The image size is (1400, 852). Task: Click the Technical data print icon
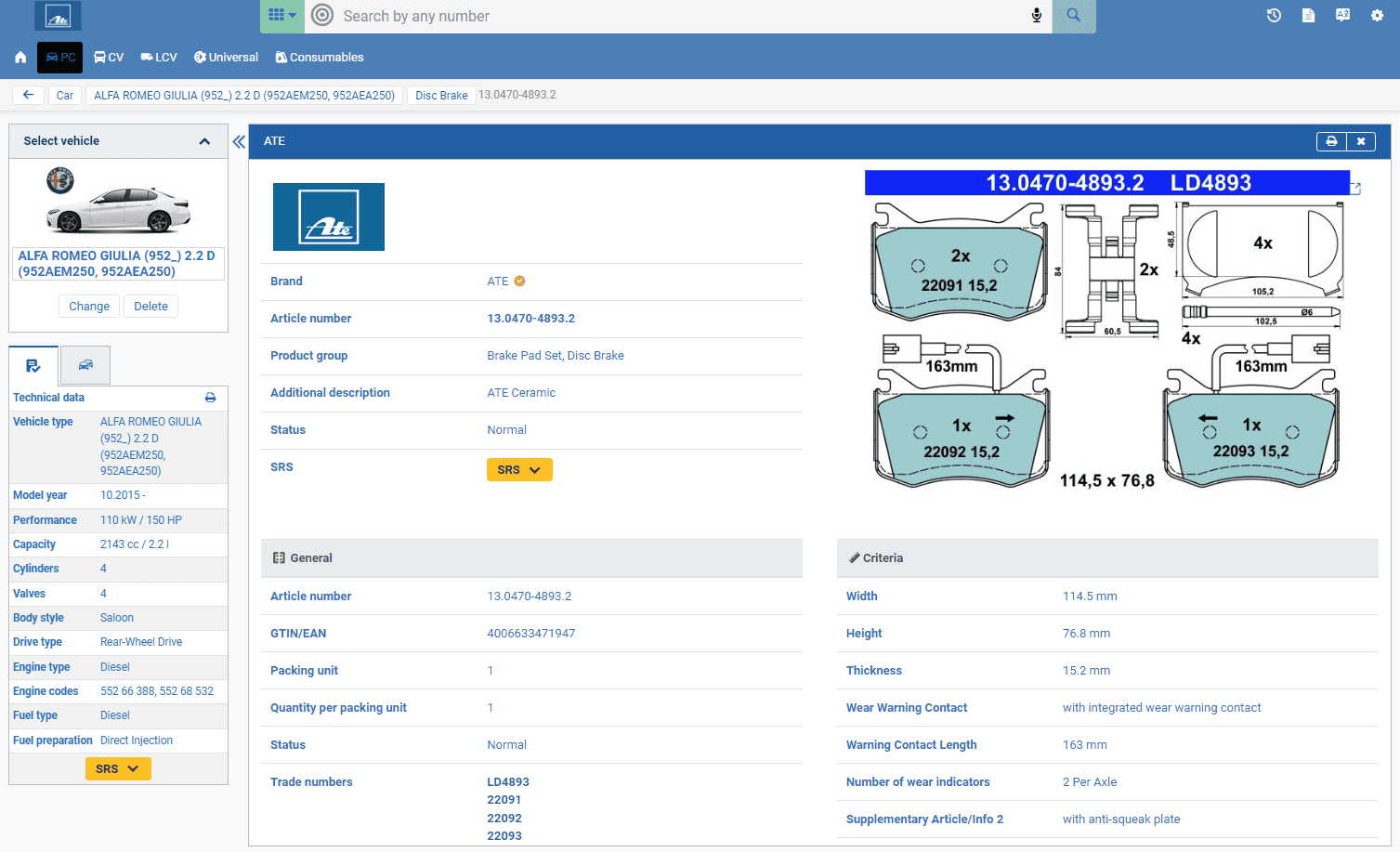coord(211,398)
